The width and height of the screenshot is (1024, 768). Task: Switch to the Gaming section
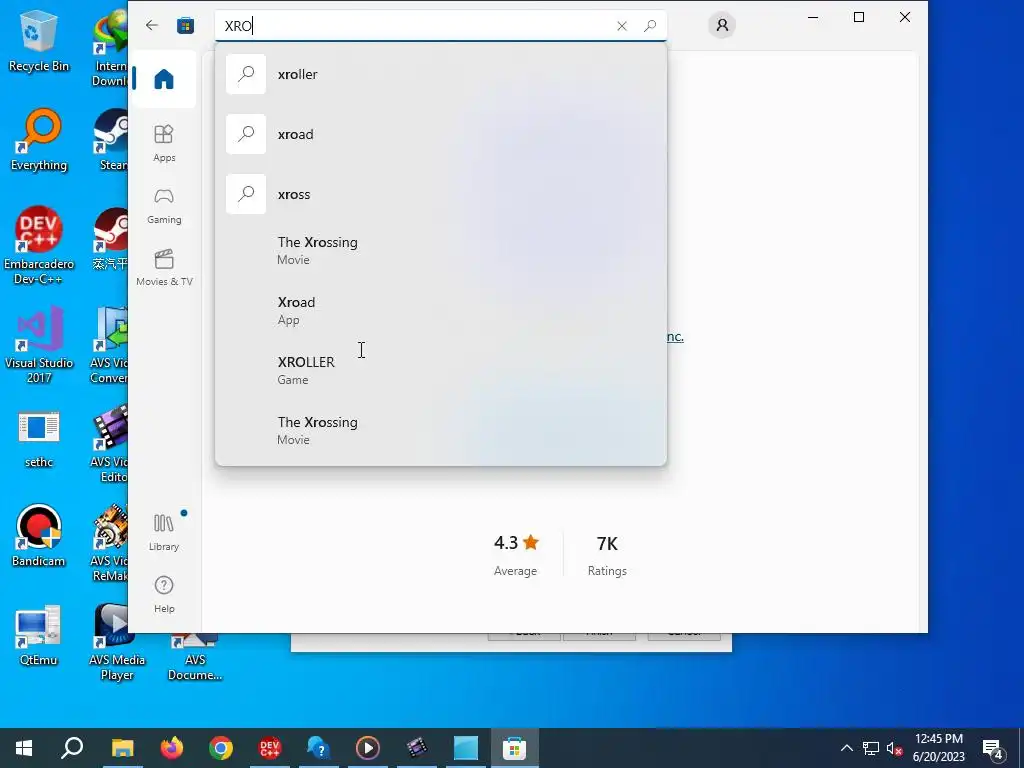pos(164,206)
